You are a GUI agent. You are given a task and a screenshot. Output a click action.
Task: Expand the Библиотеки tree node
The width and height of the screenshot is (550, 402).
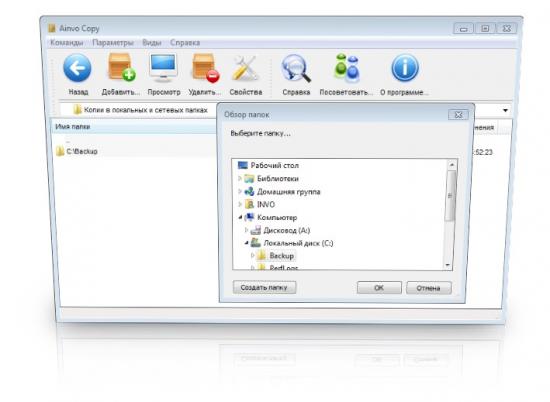240,179
